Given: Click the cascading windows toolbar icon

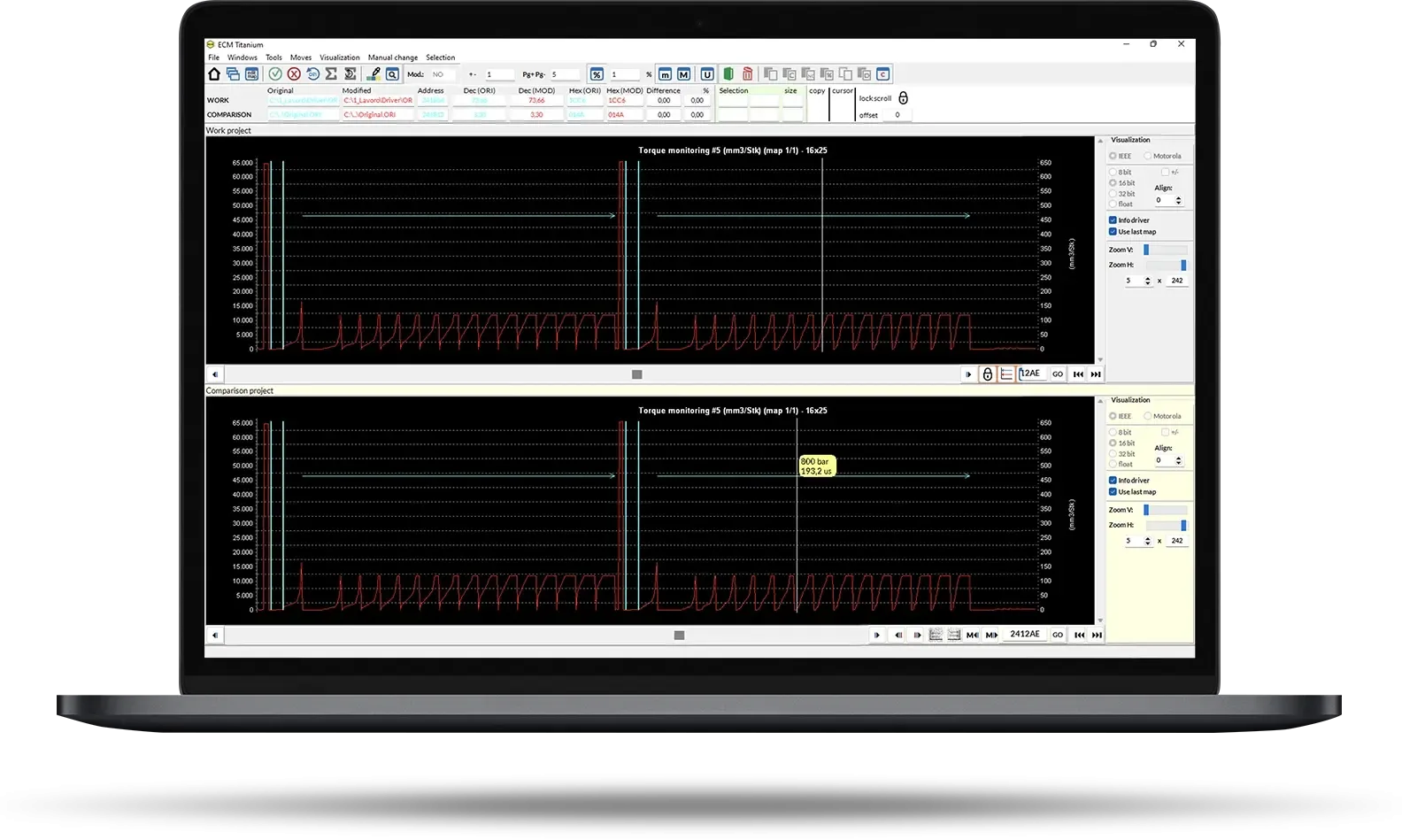Looking at the screenshot, I should pyautogui.click(x=233, y=74).
